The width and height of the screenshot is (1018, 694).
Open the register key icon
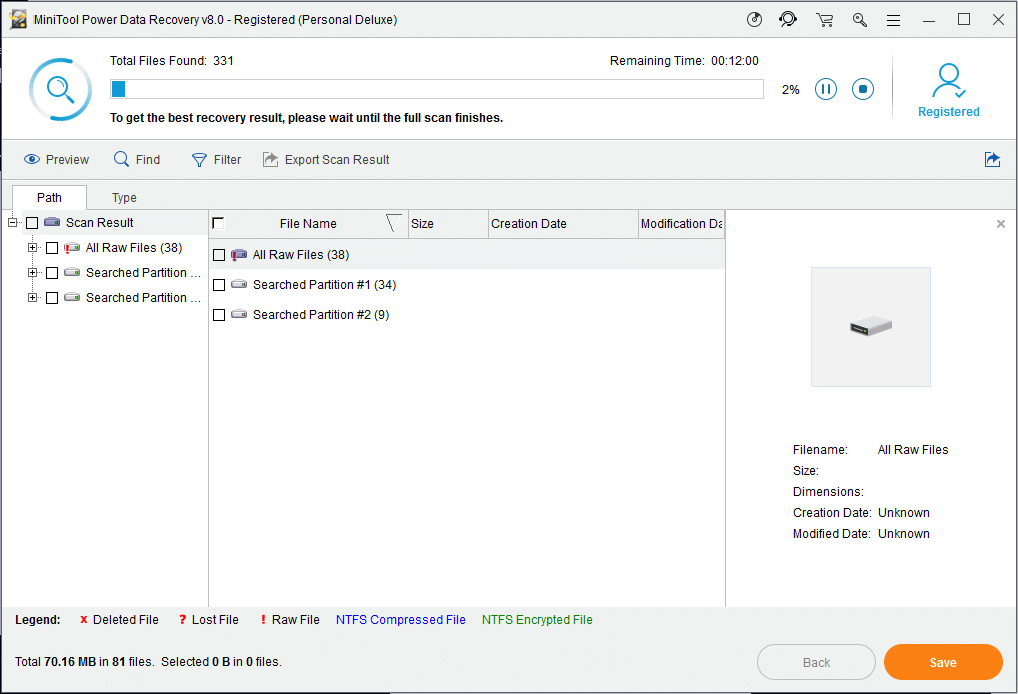[x=860, y=20]
